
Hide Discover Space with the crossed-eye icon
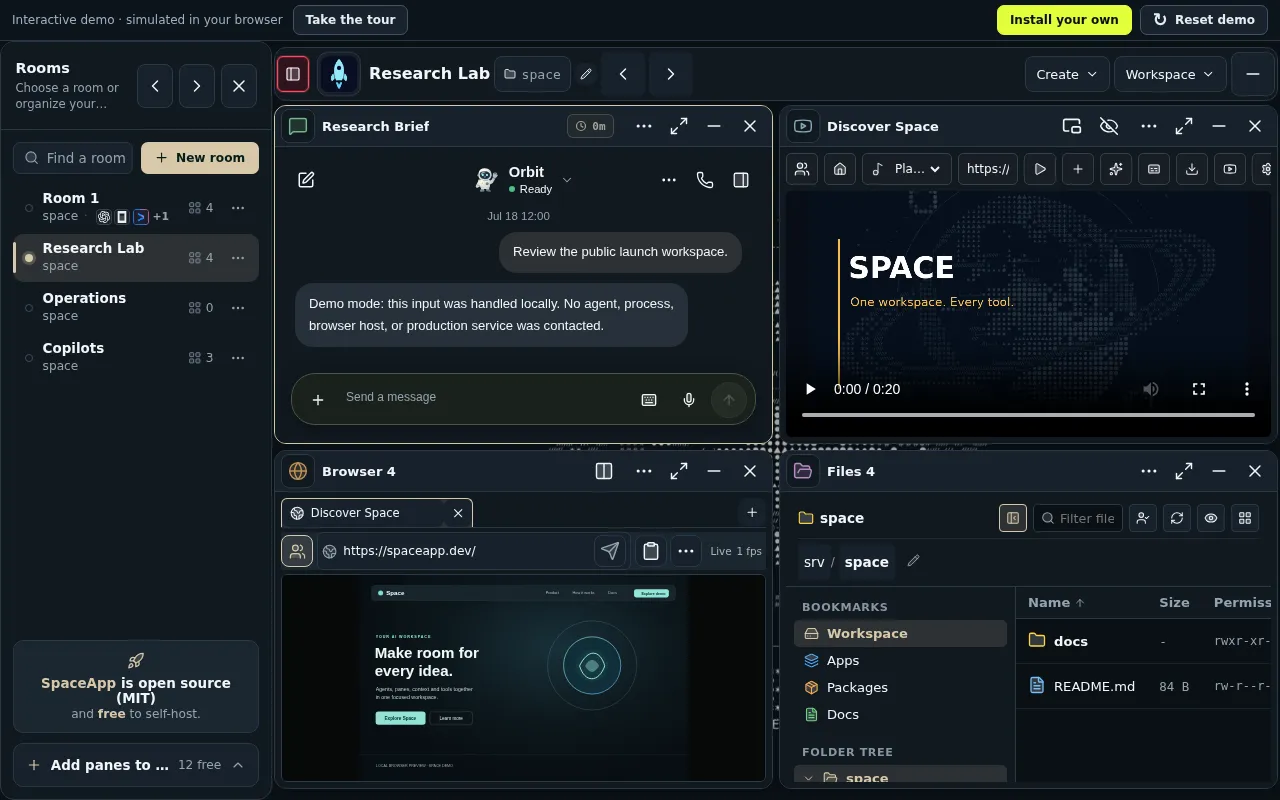1108,126
